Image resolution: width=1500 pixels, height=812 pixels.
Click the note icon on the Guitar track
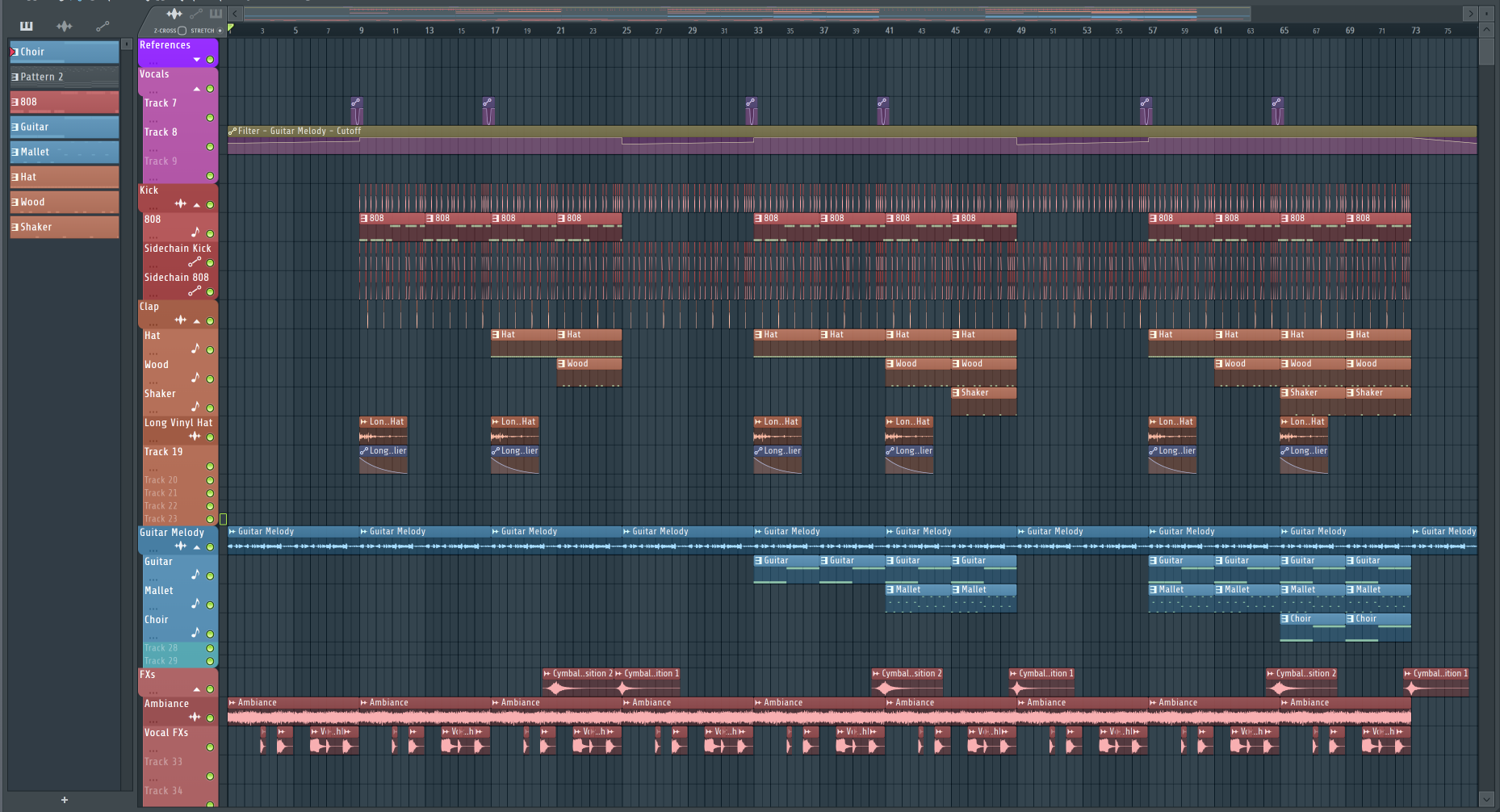(195, 575)
